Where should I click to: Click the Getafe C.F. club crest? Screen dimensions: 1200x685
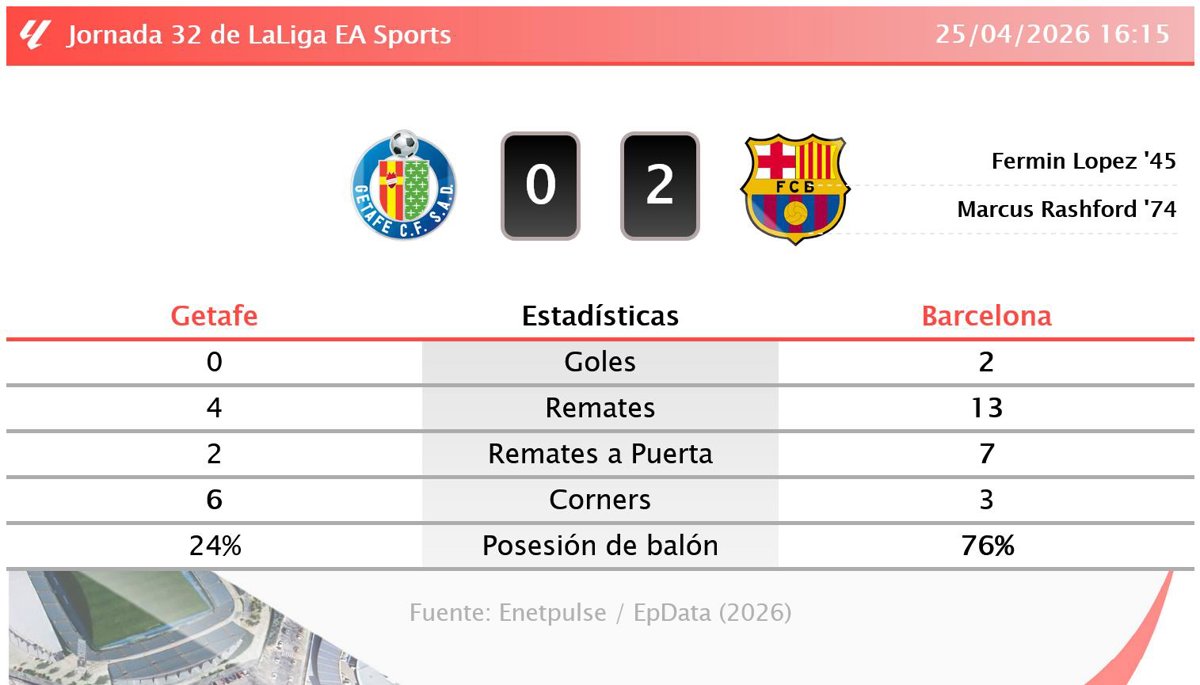pos(404,185)
